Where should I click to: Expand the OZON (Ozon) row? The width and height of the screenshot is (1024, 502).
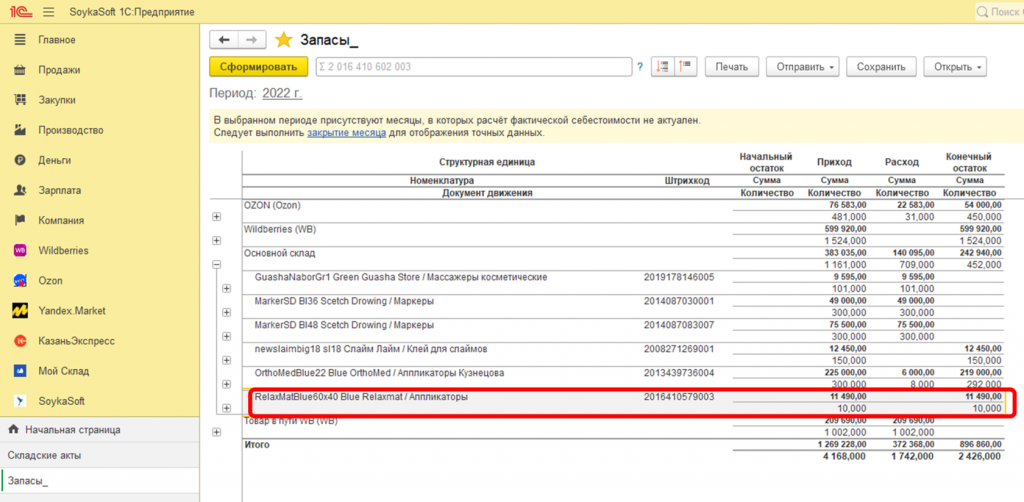coord(217,216)
